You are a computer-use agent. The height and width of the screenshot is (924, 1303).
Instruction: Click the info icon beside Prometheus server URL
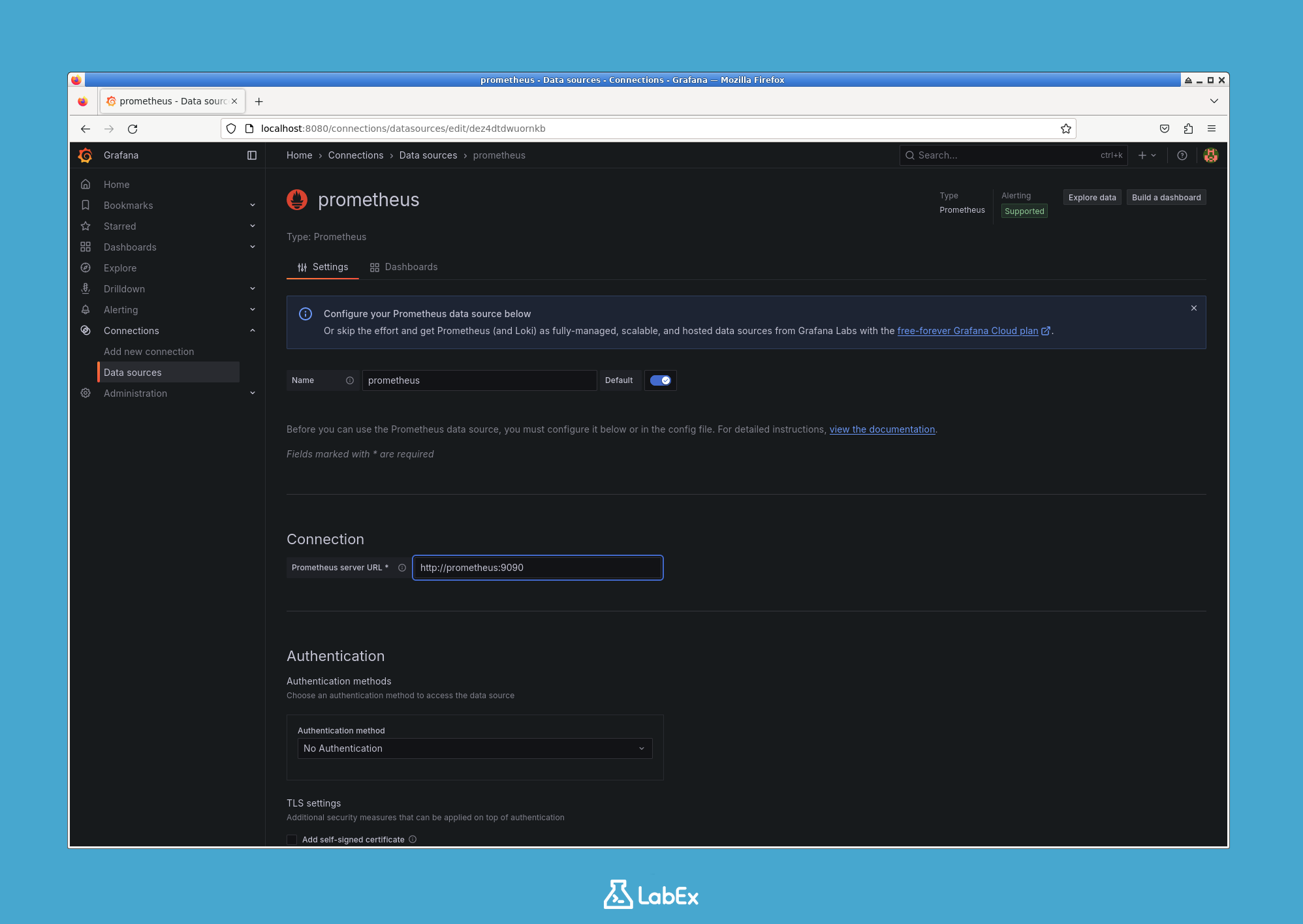pyautogui.click(x=401, y=568)
